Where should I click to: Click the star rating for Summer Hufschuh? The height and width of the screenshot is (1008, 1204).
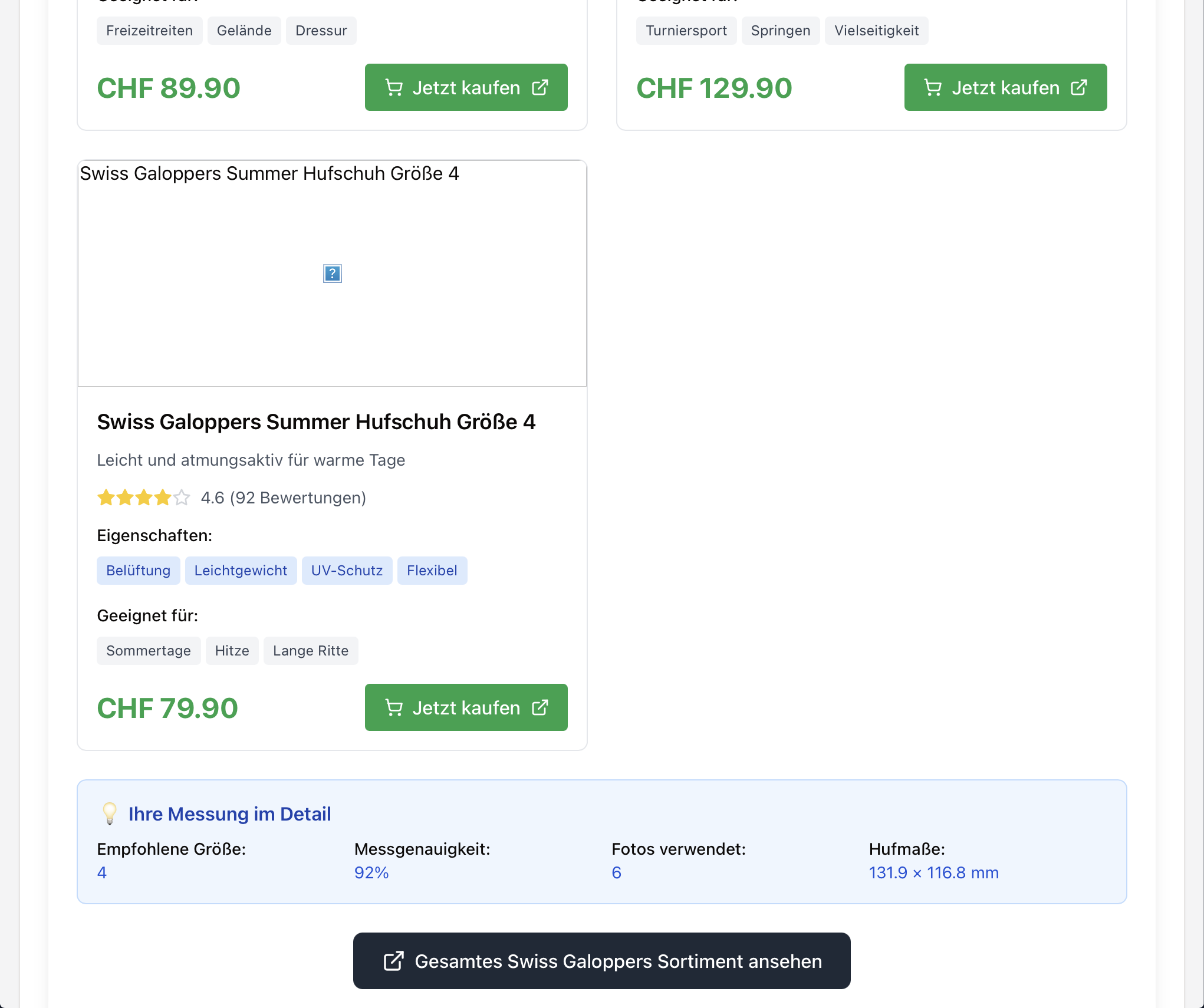[x=144, y=498]
